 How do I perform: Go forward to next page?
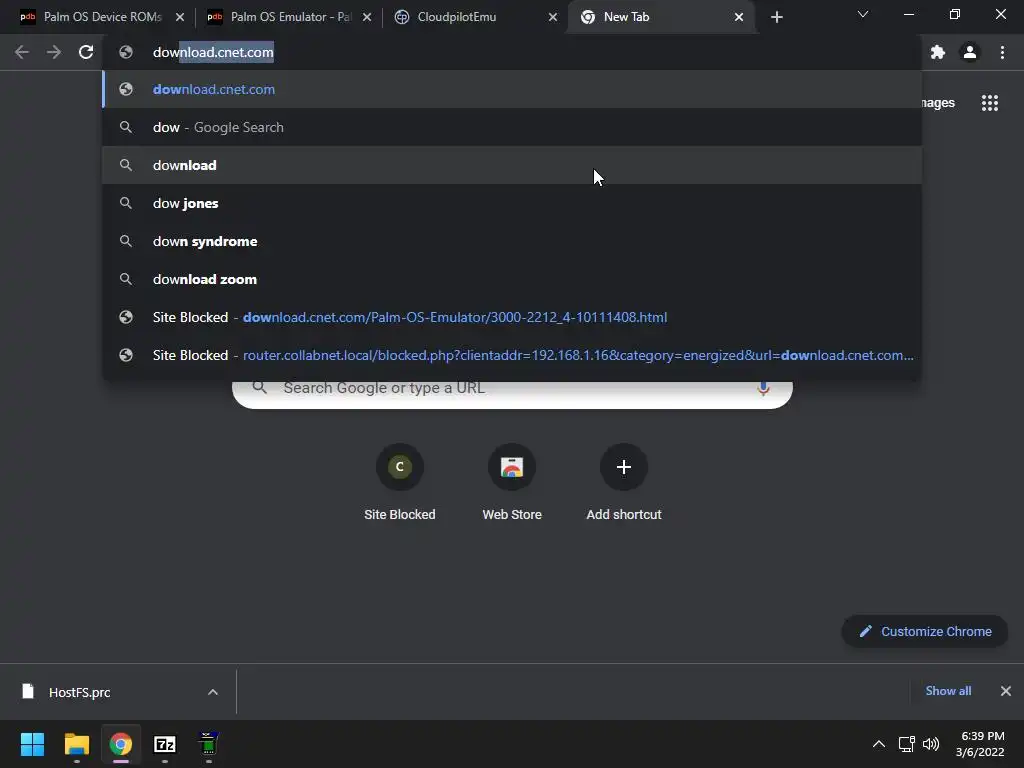(54, 52)
